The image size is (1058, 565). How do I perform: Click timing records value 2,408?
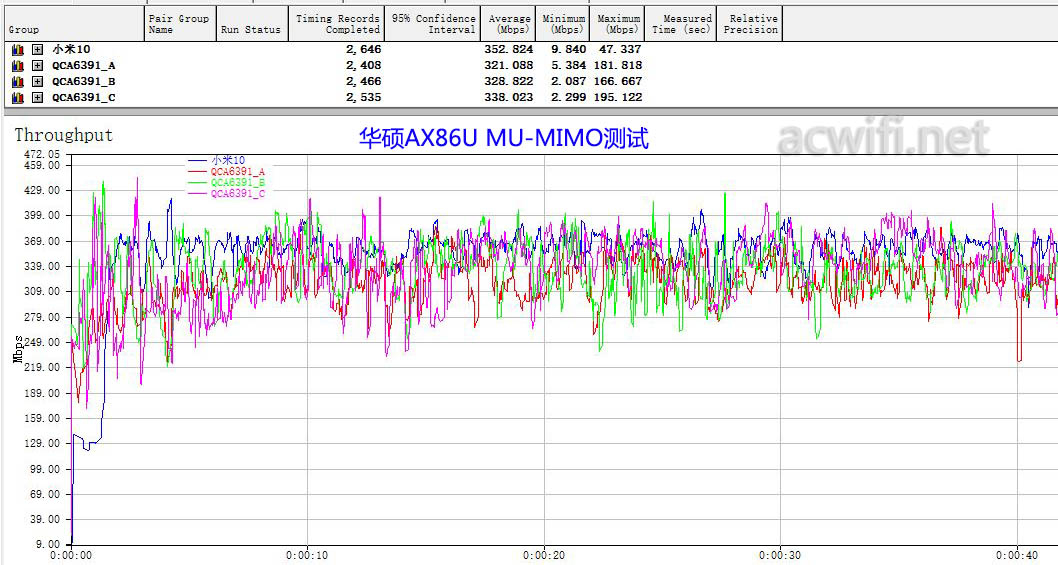click(x=364, y=65)
